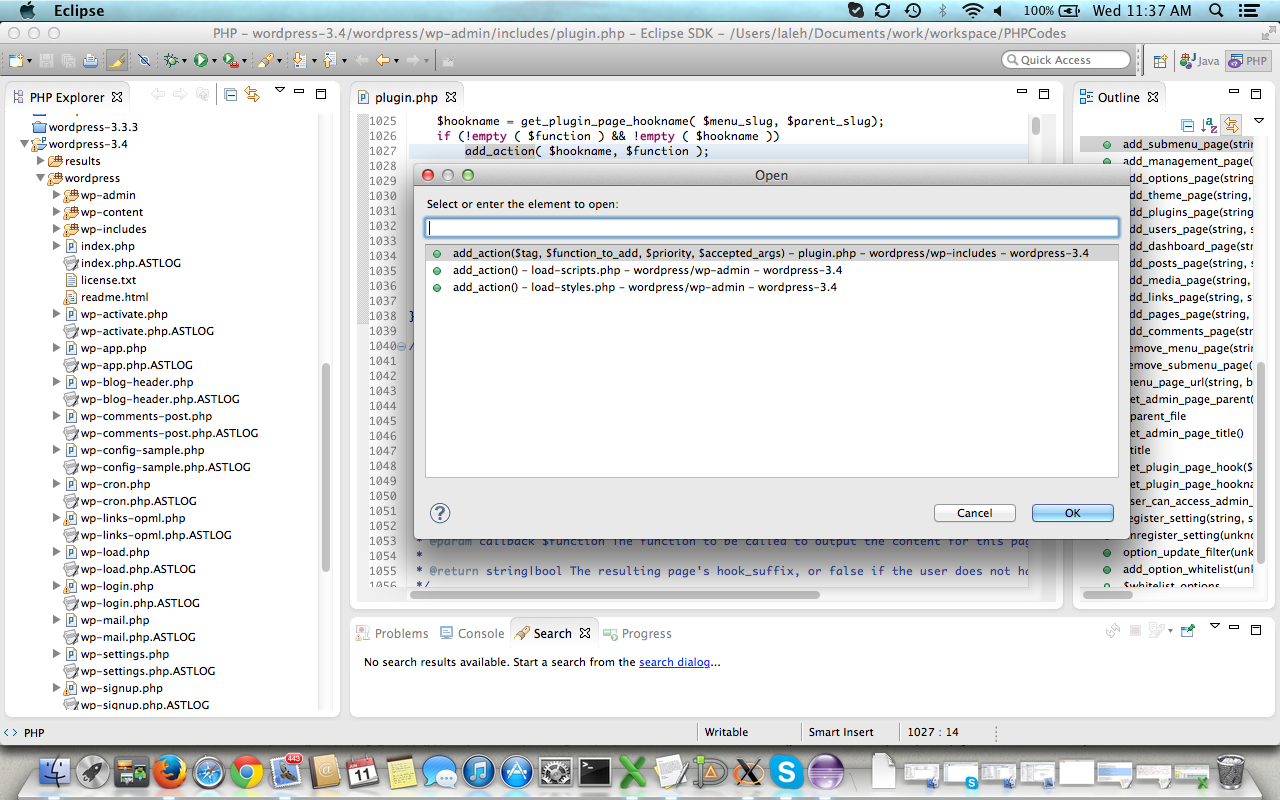1280x800 pixels.
Task: Click OK in the Open dialog
Action: (1073, 513)
